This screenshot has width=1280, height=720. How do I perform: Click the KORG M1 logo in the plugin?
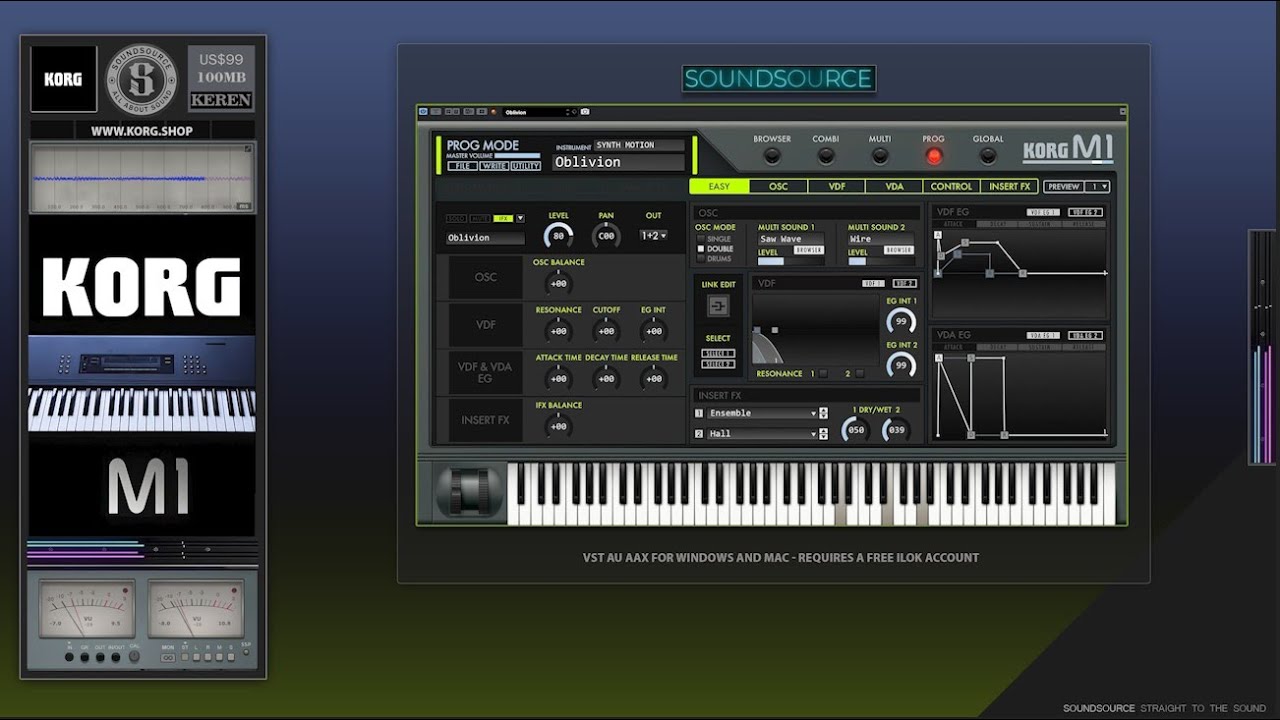[1068, 150]
